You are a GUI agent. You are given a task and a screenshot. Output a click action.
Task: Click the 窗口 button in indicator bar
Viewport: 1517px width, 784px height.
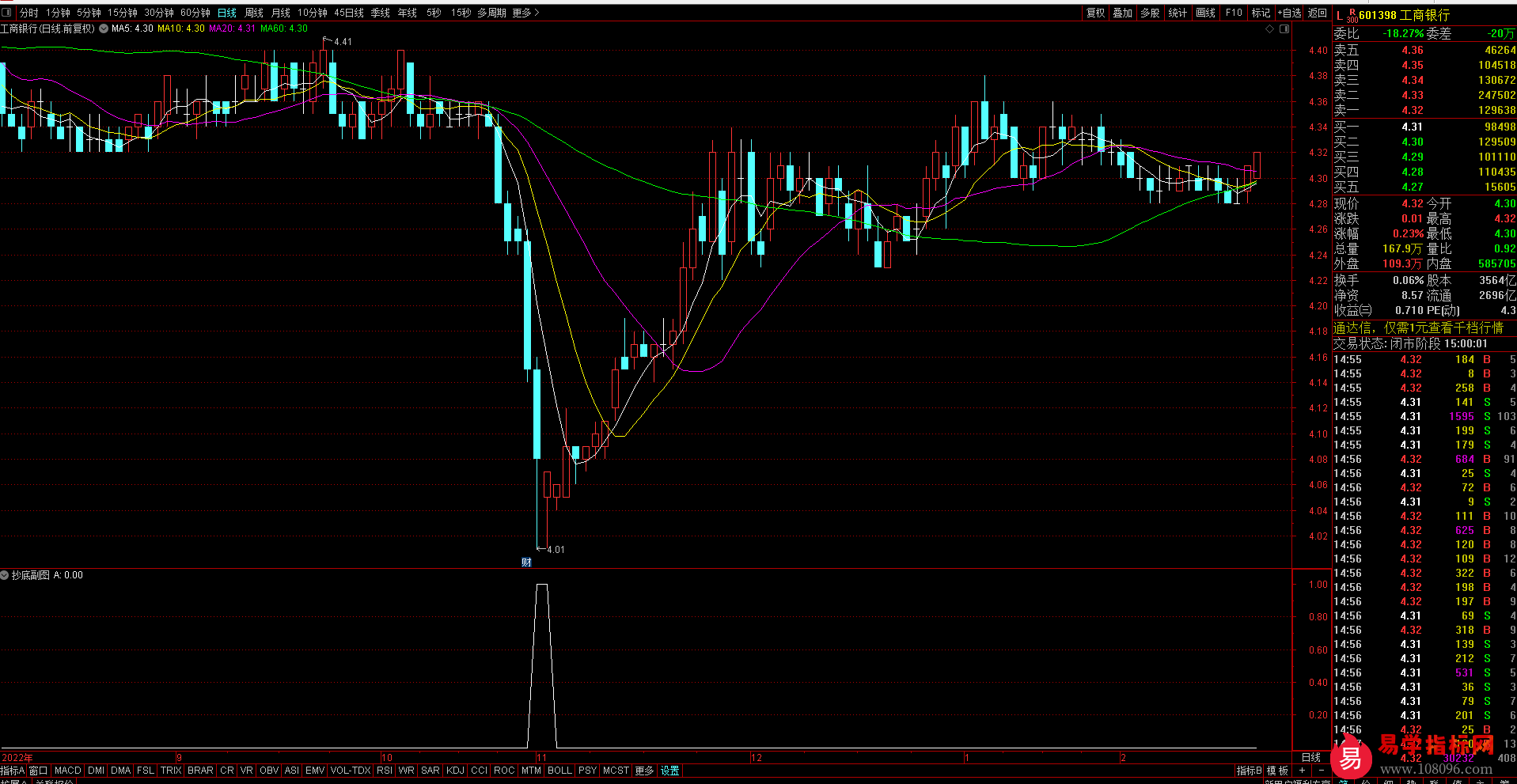(x=39, y=770)
